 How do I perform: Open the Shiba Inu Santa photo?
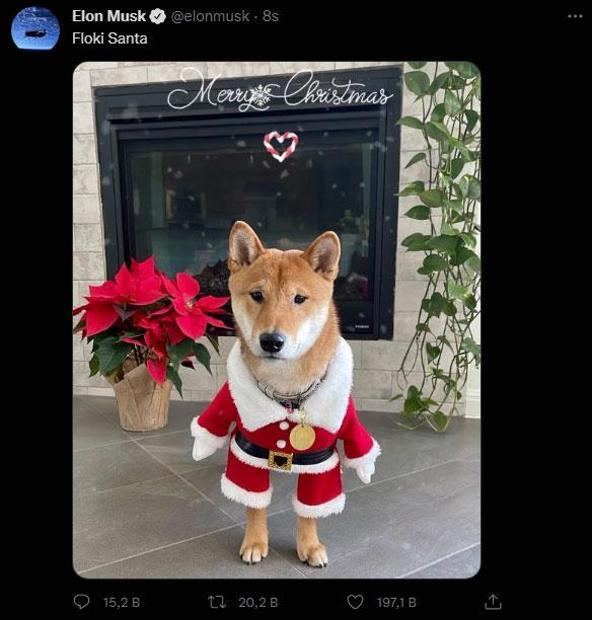(276, 319)
